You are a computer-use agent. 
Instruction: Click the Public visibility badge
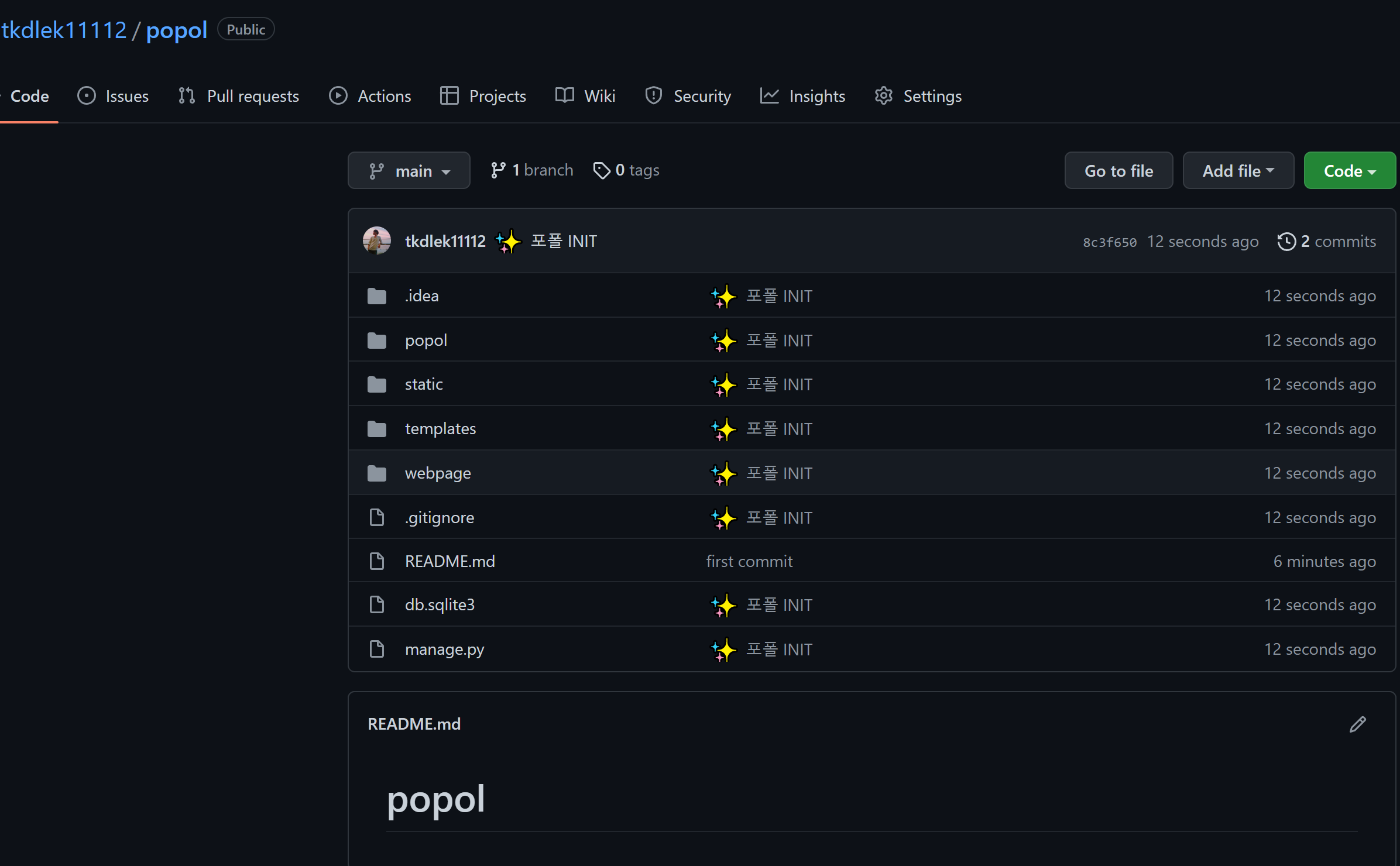coord(246,29)
